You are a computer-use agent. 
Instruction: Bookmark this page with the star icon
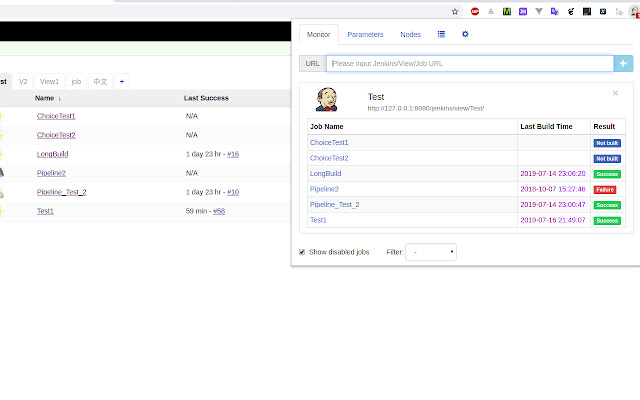[x=455, y=12]
